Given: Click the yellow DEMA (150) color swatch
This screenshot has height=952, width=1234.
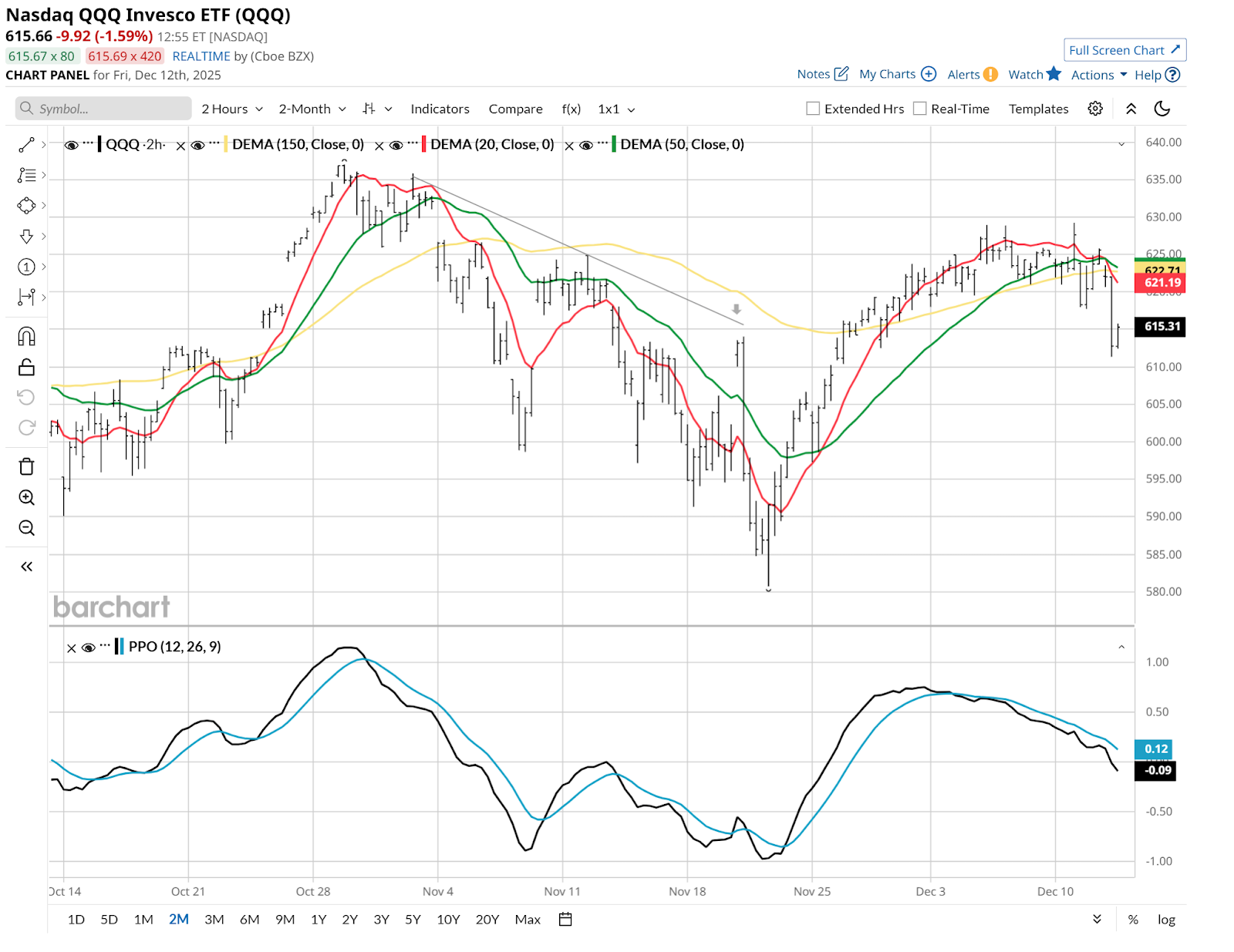Looking at the screenshot, I should [225, 144].
